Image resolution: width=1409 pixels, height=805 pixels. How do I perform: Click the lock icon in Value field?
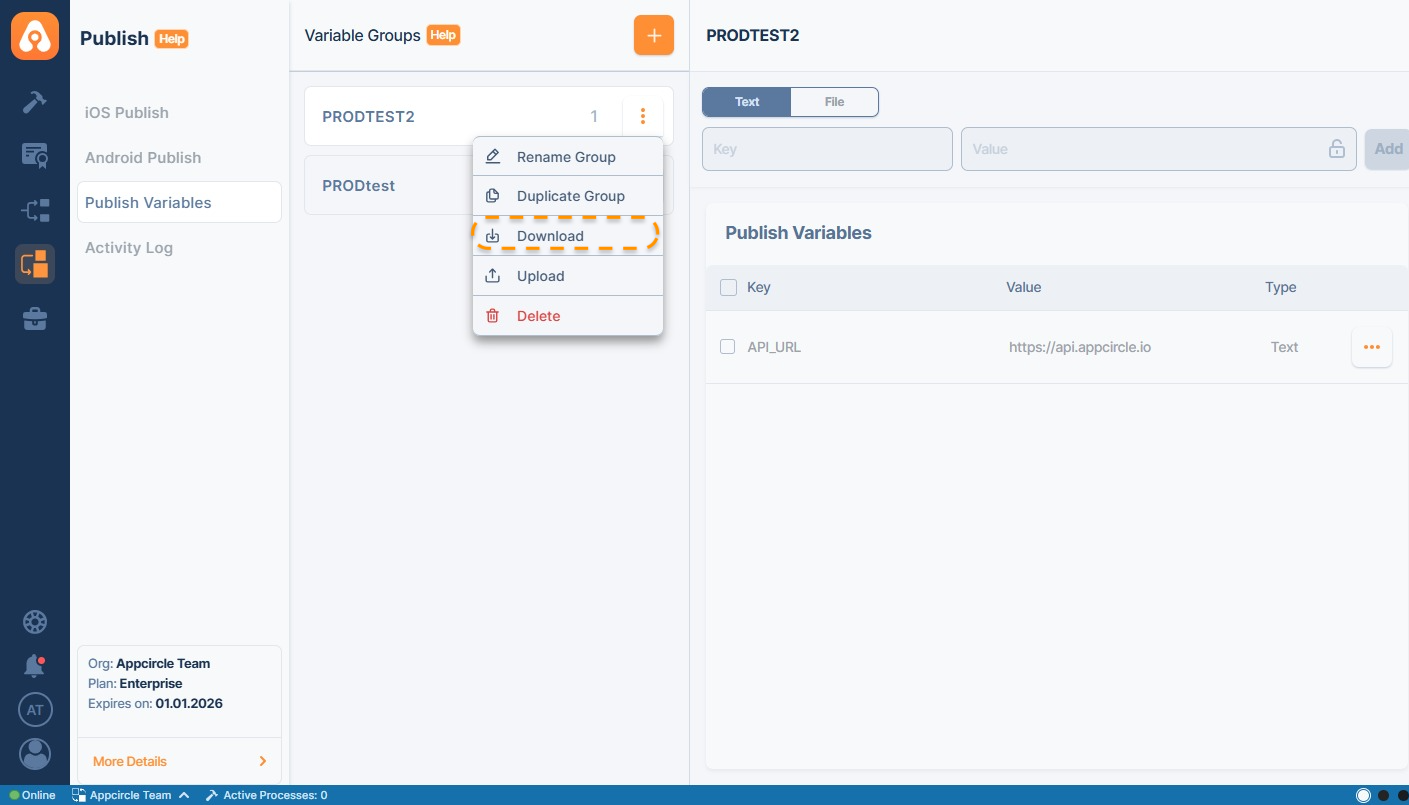(x=1336, y=149)
